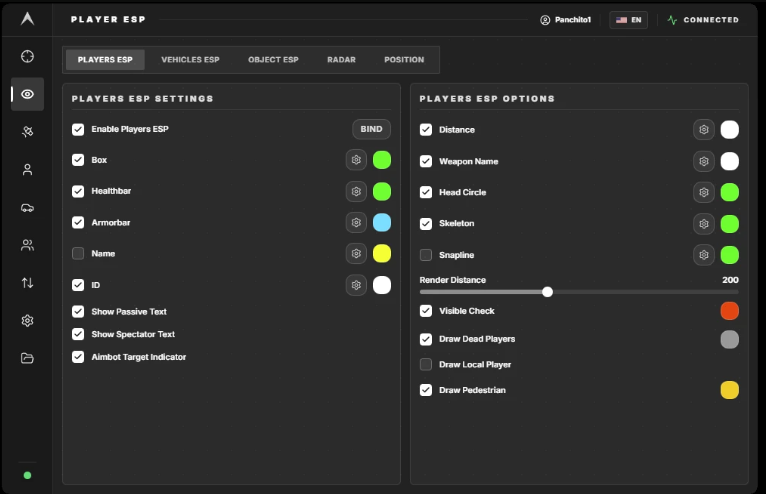Click the Render Distance slider handle
766x494 pixels.
tap(547, 292)
